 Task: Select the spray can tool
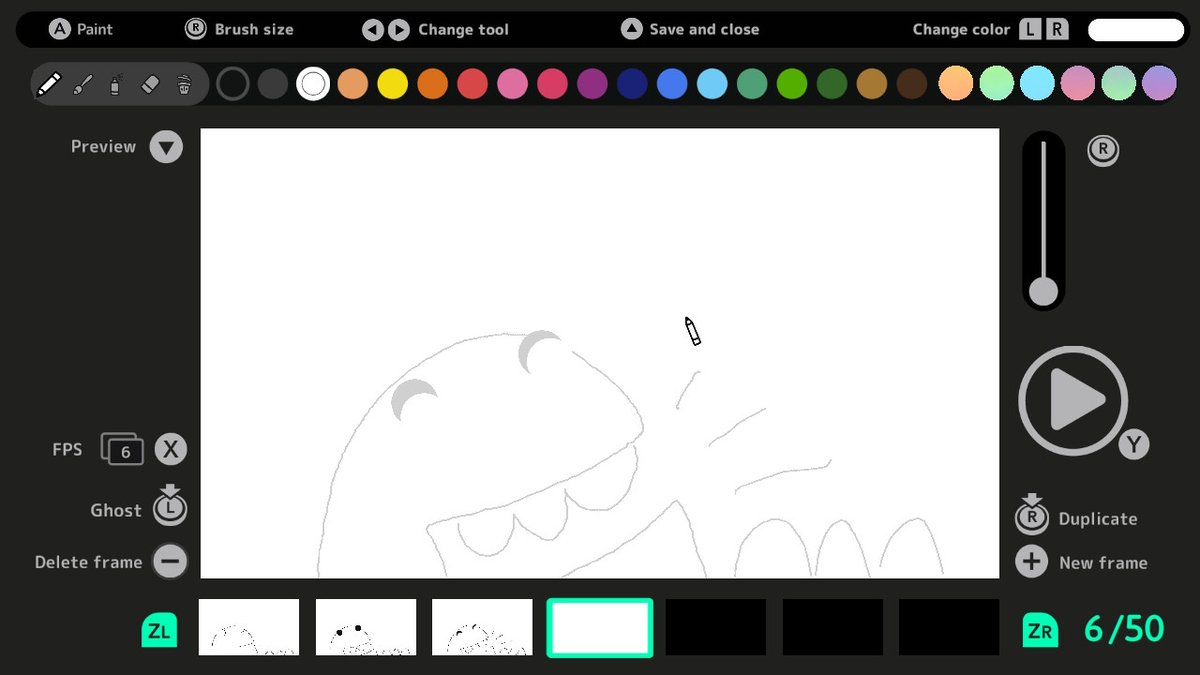115,84
